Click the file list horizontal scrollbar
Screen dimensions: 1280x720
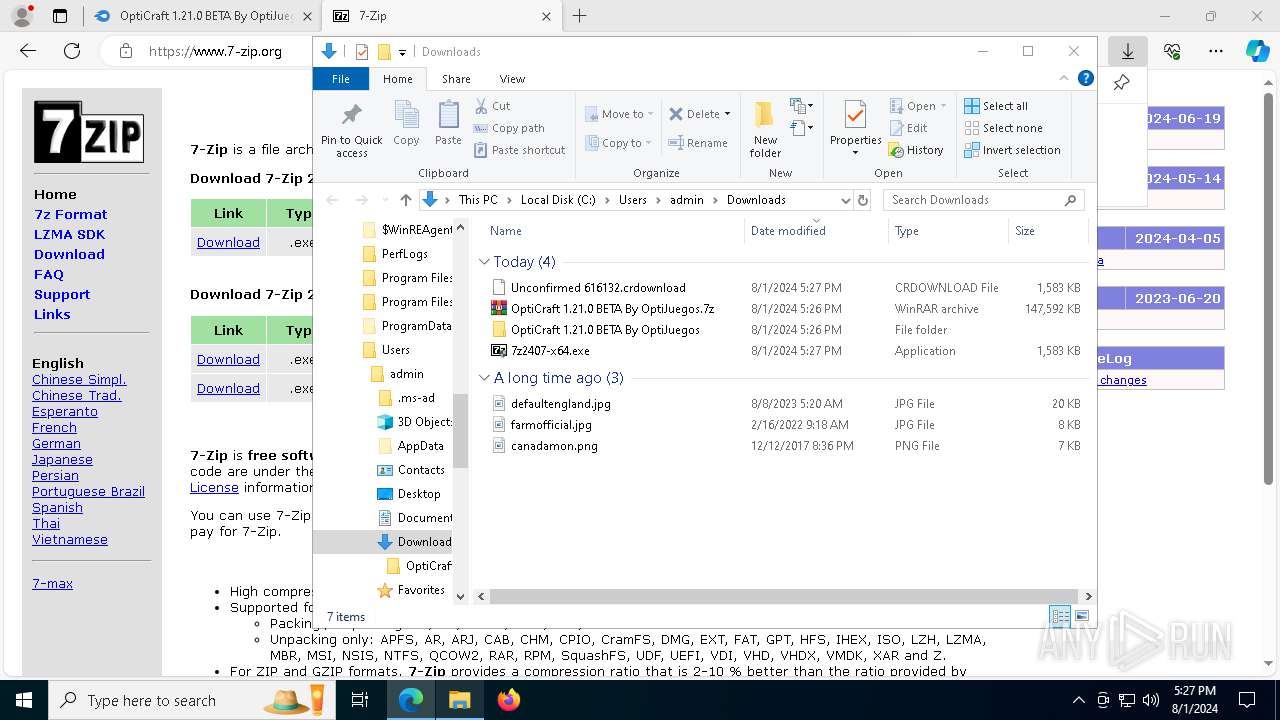tap(784, 596)
